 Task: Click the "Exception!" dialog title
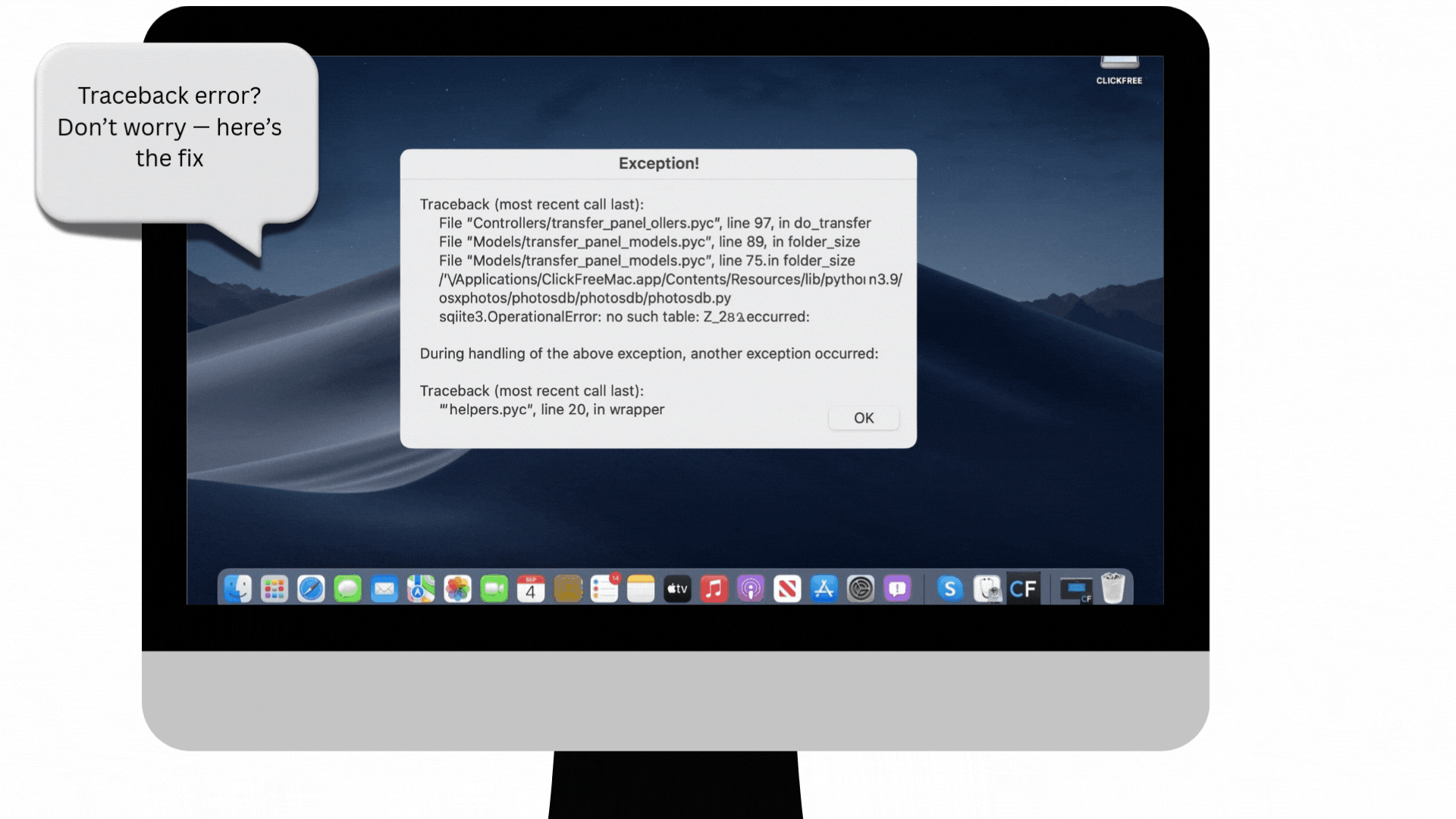click(658, 163)
